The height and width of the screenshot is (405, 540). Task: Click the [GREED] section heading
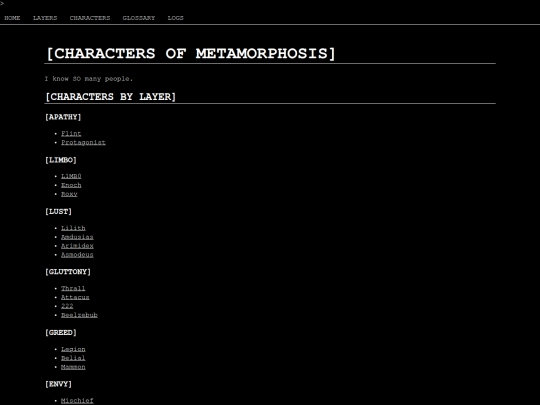[61, 333]
